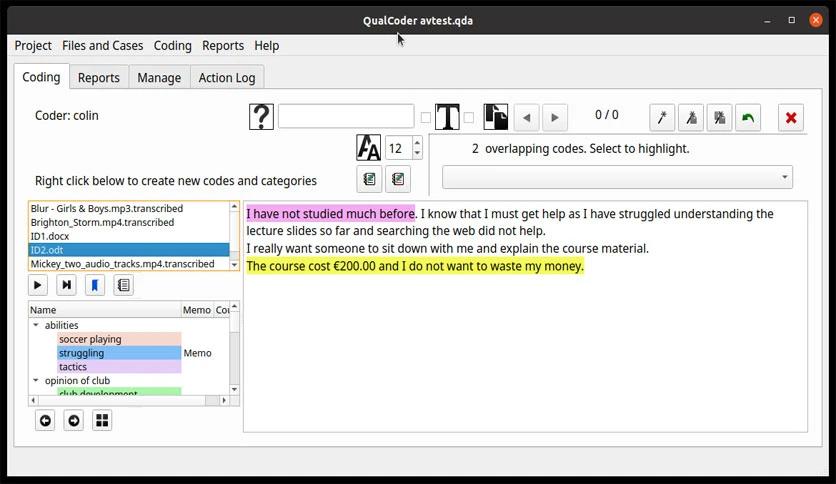
Task: Decrease font size with down stepper arrow
Action: pyautogui.click(x=417, y=154)
